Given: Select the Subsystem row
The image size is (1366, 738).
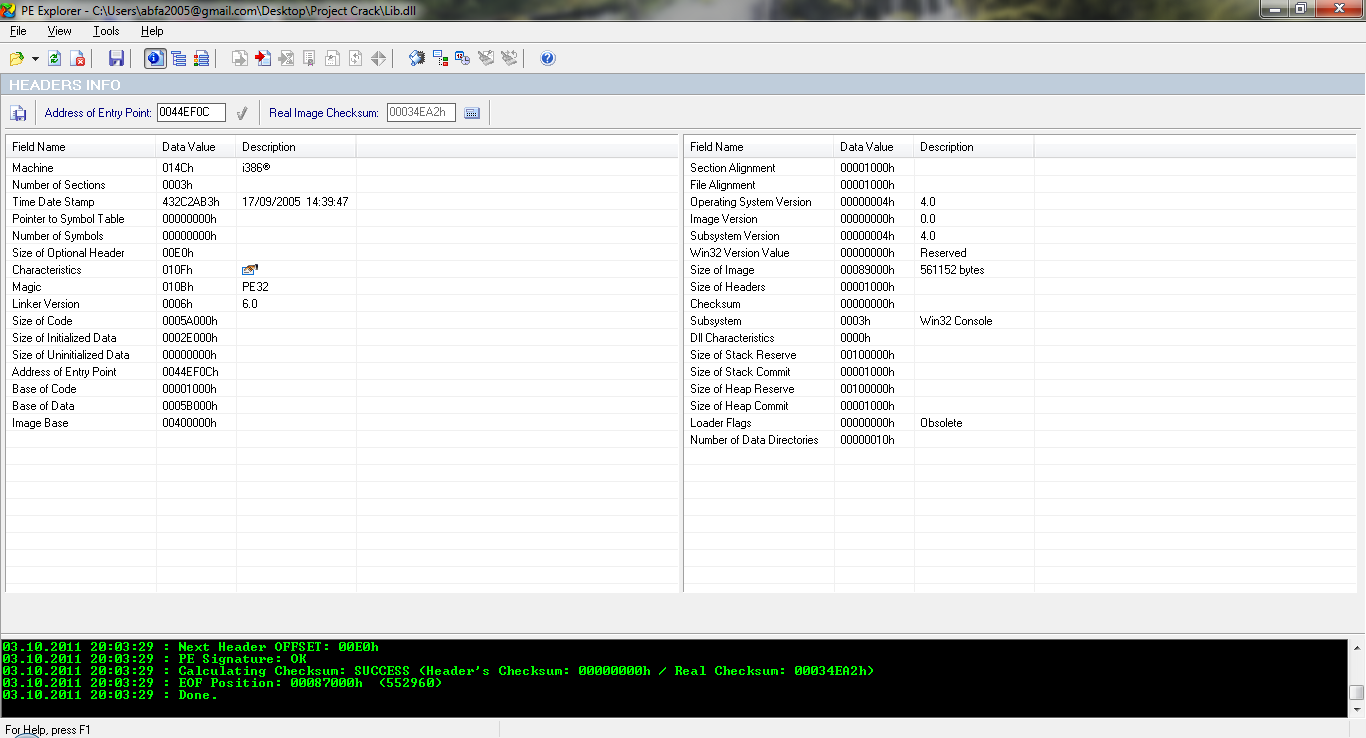Looking at the screenshot, I should pyautogui.click(x=1020, y=321).
